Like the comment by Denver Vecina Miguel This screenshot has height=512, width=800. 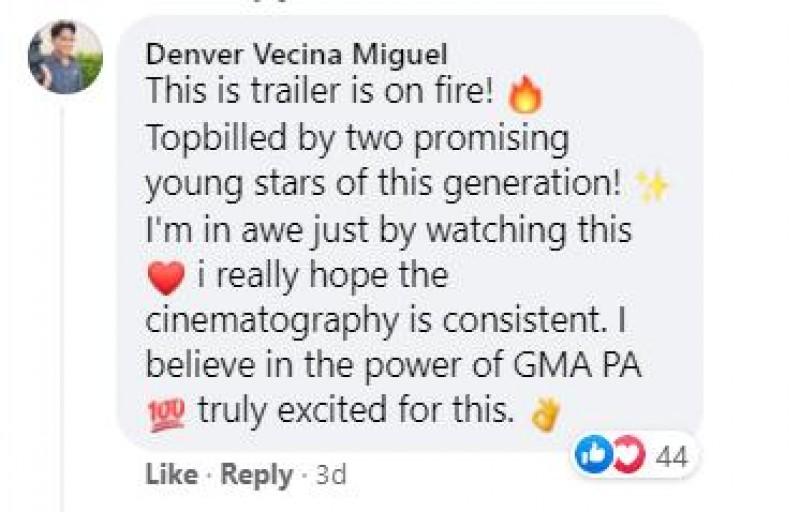tap(170, 474)
